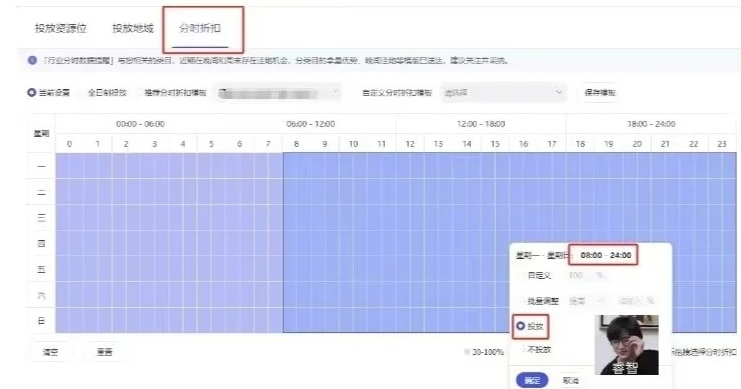Image resolution: width=741 pixels, height=389 pixels.
Task: Click the '00:00 - 06:00' time group header
Action: [x=140, y=124]
